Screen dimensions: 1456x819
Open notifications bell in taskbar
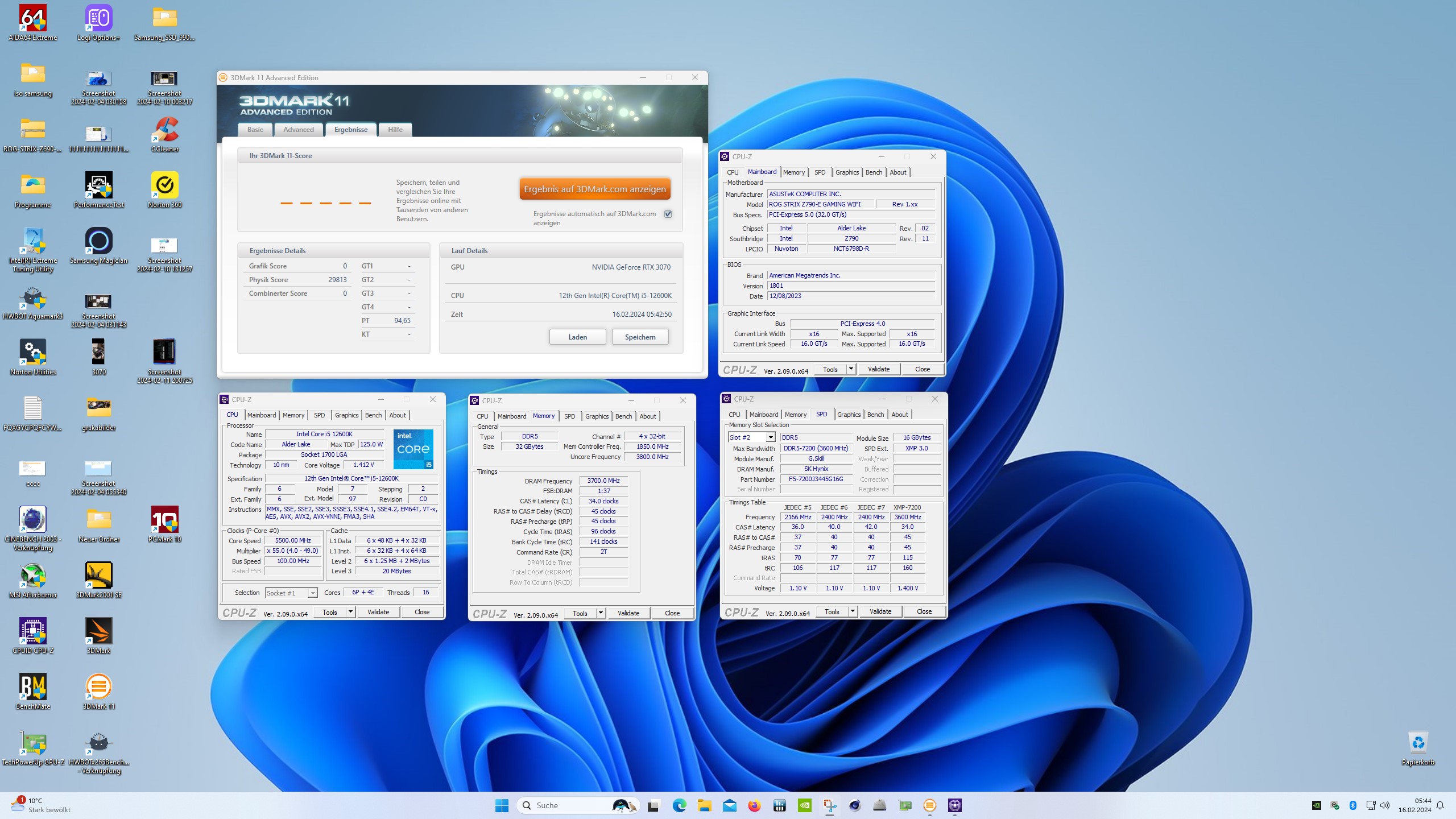1440,805
